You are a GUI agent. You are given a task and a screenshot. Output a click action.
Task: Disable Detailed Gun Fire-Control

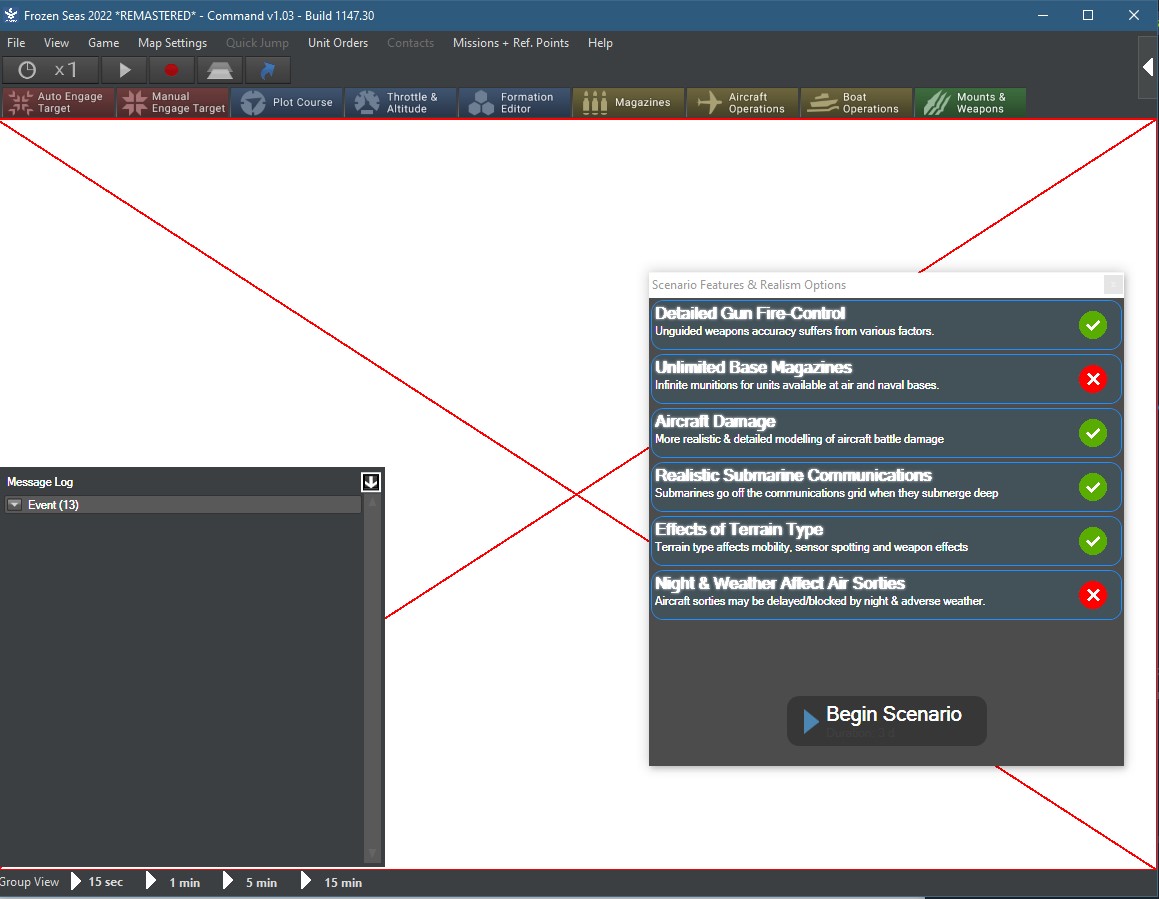pyautogui.click(x=1093, y=325)
